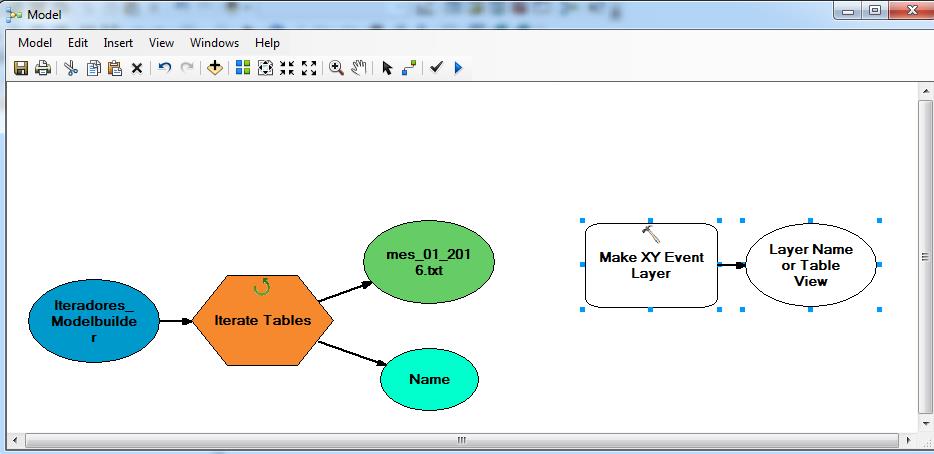The image size is (934, 454).
Task: Select the Iterate Tables hexagon
Action: pos(262,321)
